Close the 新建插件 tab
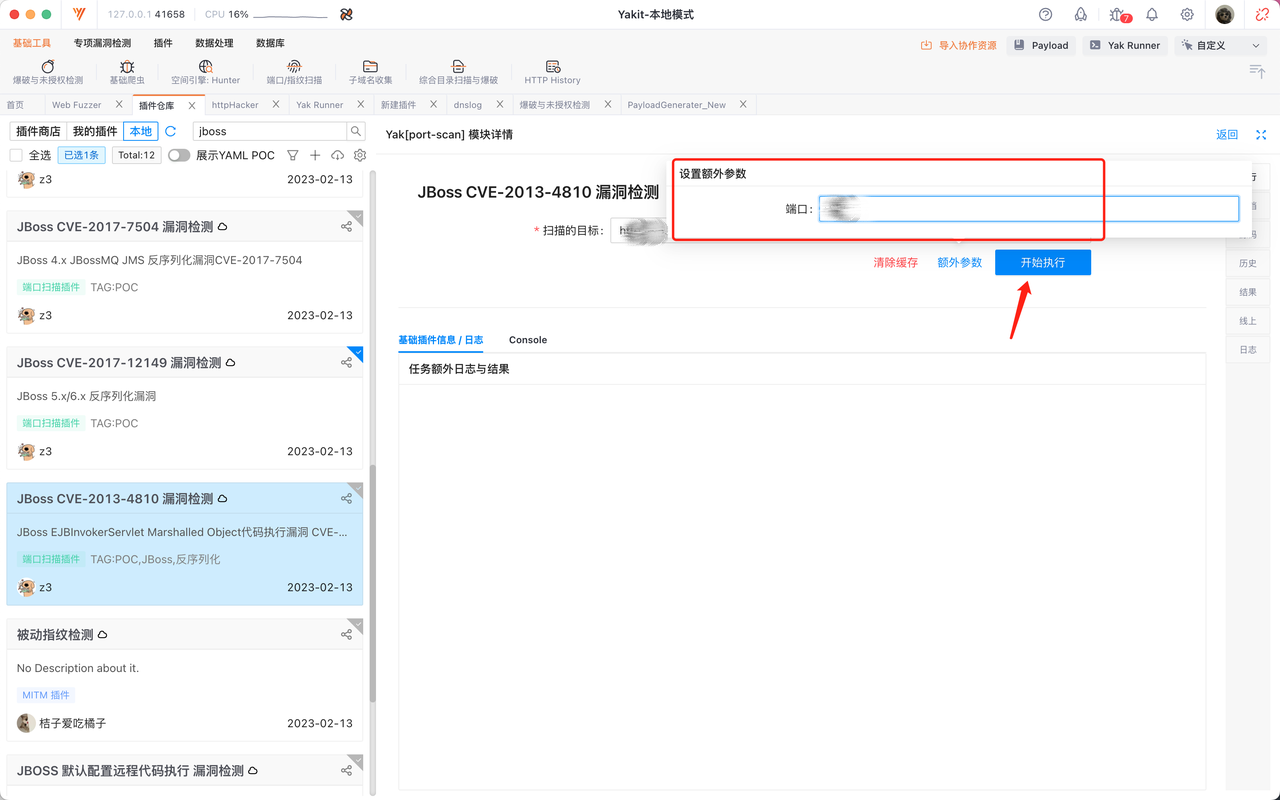1280x800 pixels. (434, 104)
